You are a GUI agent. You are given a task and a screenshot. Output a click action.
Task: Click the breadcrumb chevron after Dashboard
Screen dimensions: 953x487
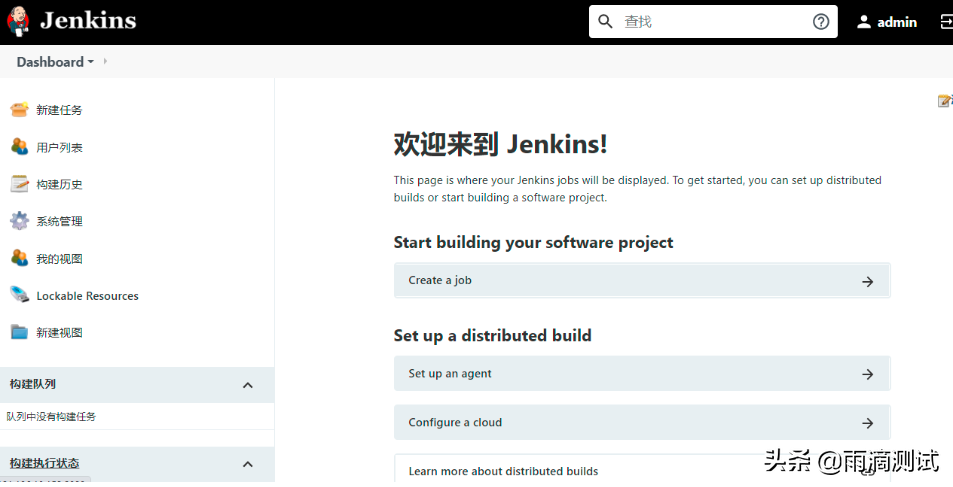pos(105,61)
